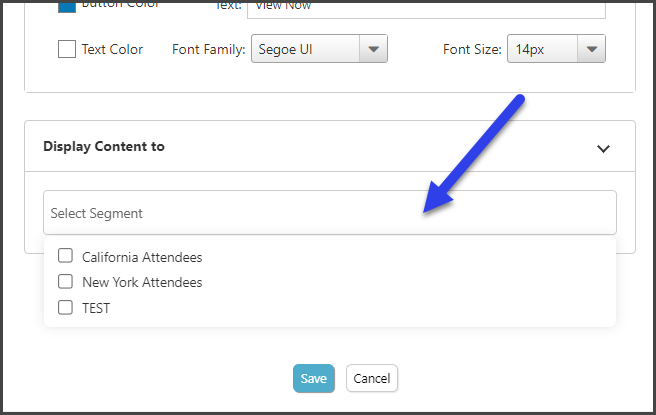Check the California Attendees checkbox
656x415 pixels.
65,256
